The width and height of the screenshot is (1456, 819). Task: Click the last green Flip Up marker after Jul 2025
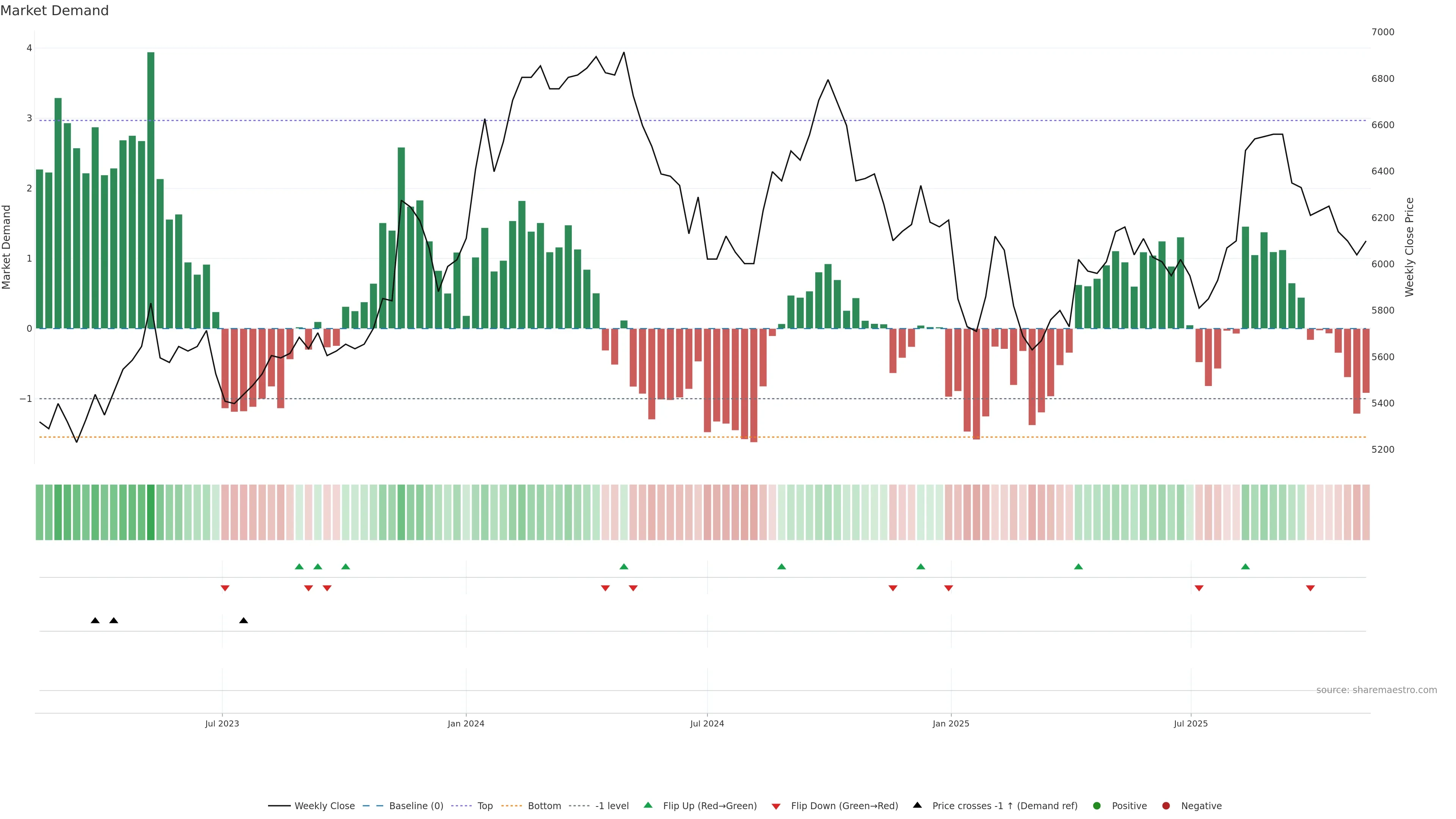point(1245,566)
